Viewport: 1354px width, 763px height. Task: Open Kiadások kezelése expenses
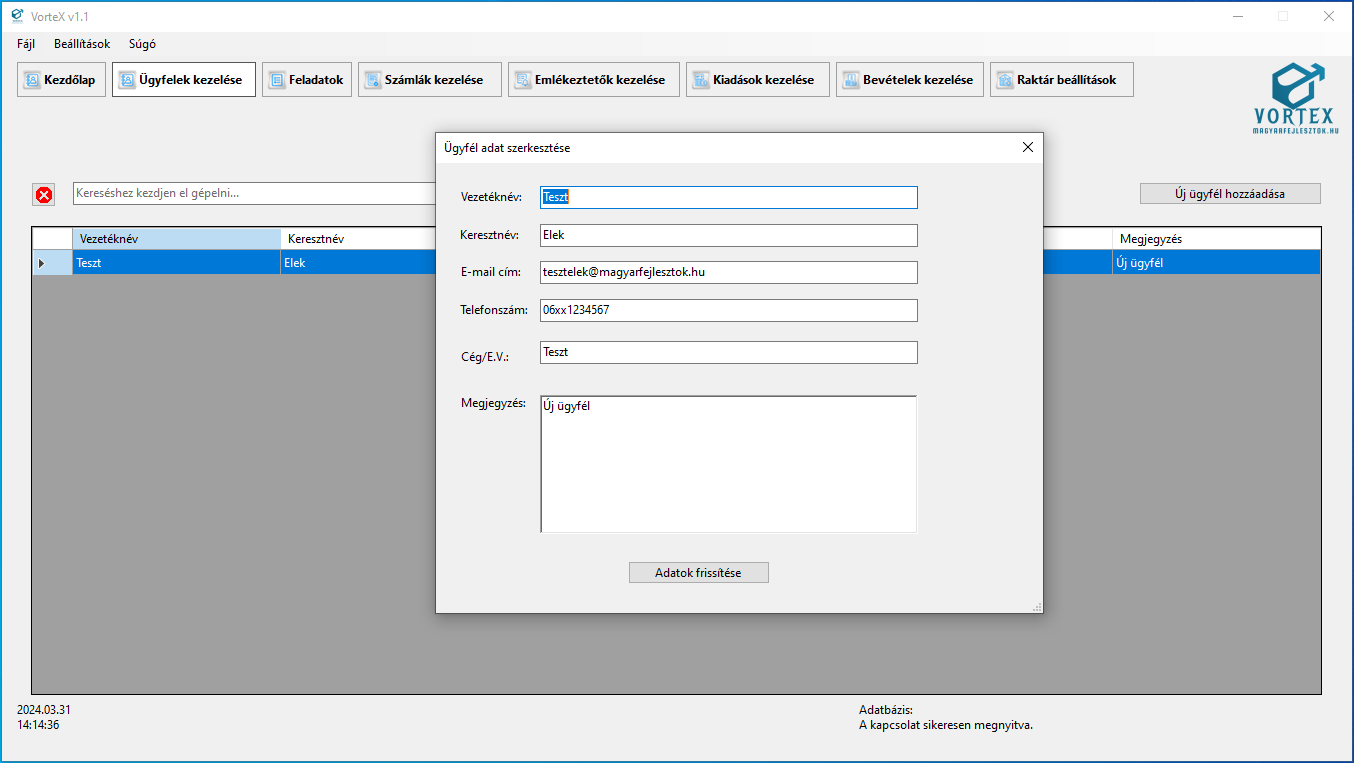757,80
